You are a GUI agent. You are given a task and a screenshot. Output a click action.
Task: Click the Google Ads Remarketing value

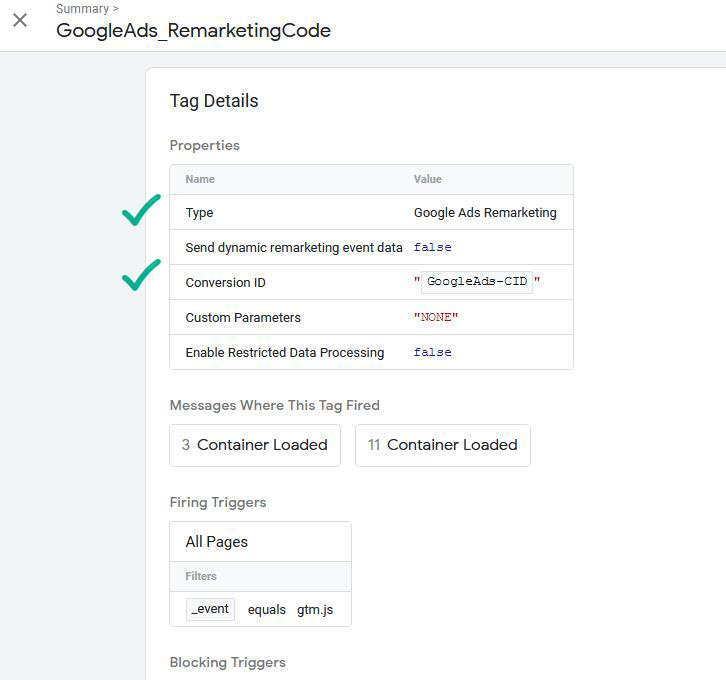pyautogui.click(x=485, y=213)
